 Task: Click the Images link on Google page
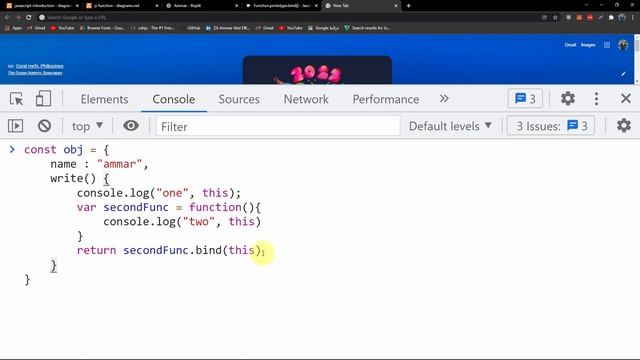point(588,45)
